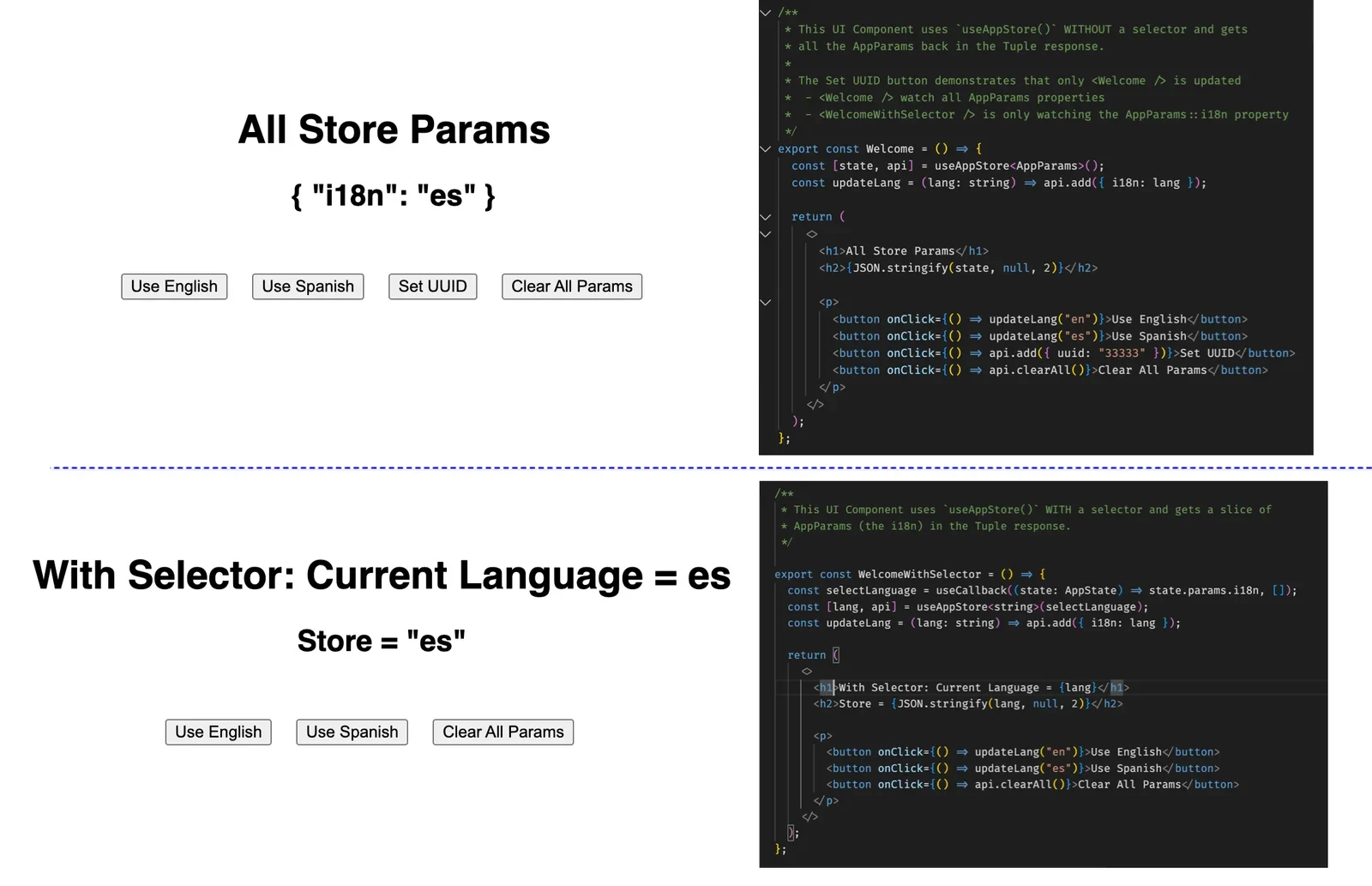Click Use Spanish under All Store Params

pyautogui.click(x=308, y=286)
